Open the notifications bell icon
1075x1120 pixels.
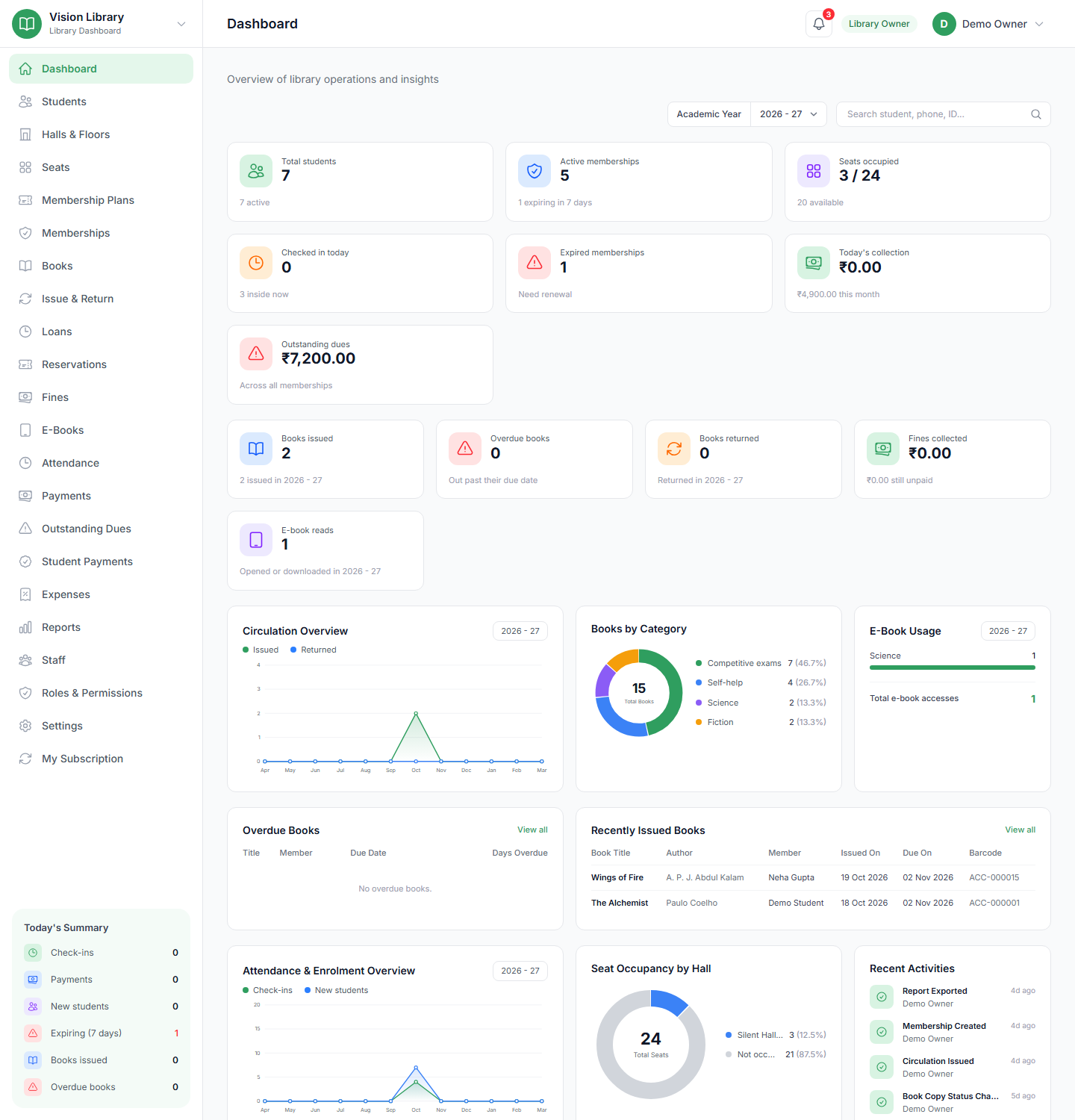tap(819, 24)
